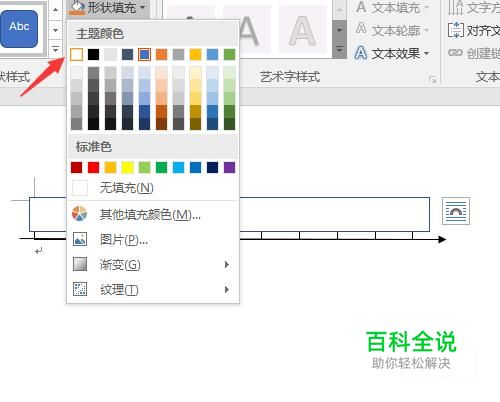Open layout options button beside text box

pyautogui.click(x=456, y=211)
